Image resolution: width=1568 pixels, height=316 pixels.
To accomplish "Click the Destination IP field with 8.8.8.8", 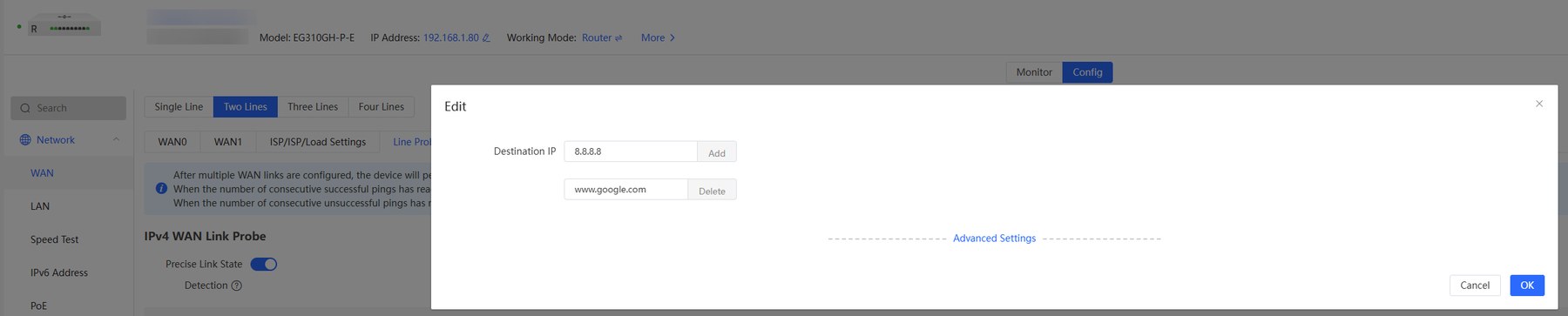I will 631,151.
